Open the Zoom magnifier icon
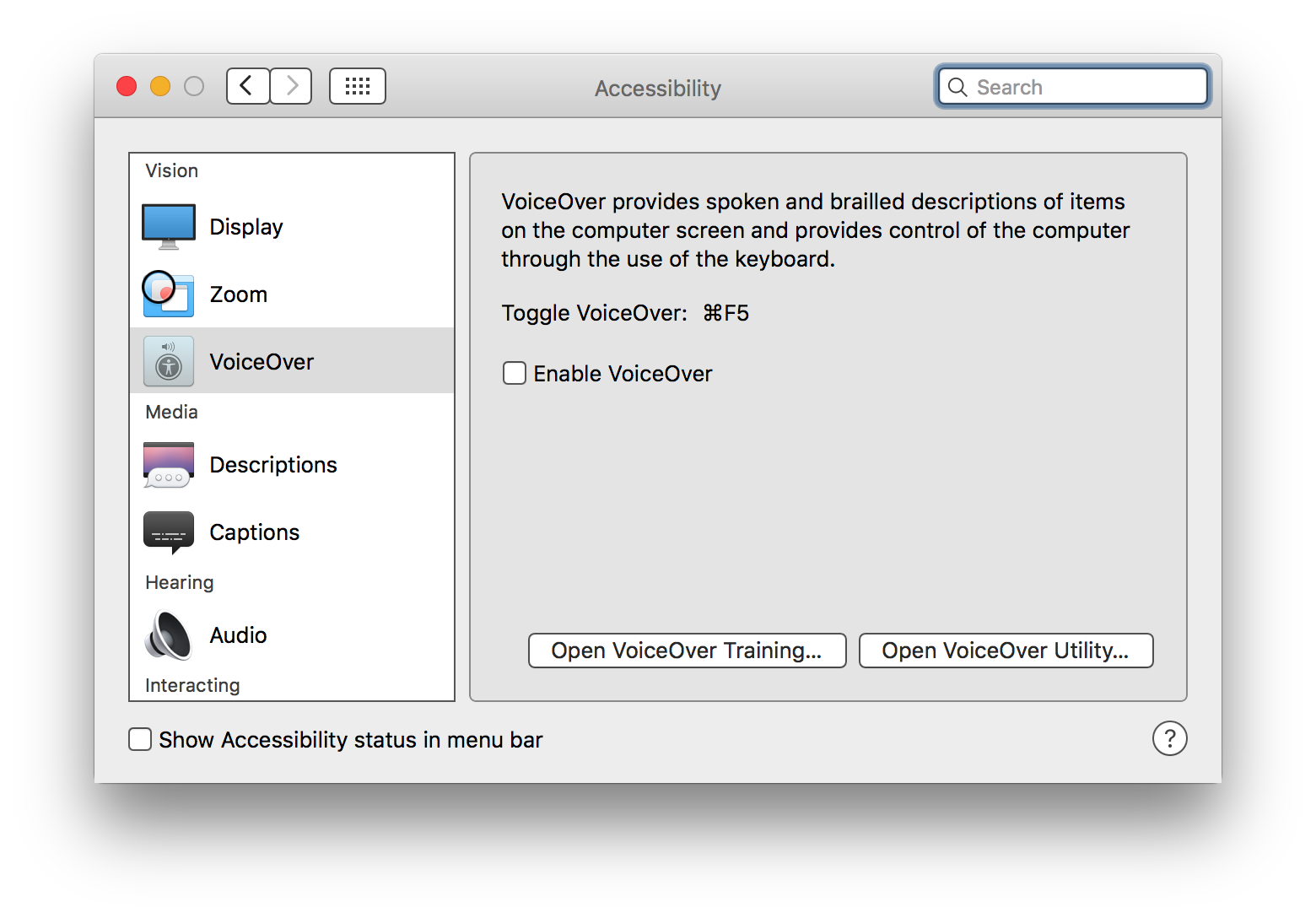This screenshot has width=1316, height=918. [x=168, y=294]
